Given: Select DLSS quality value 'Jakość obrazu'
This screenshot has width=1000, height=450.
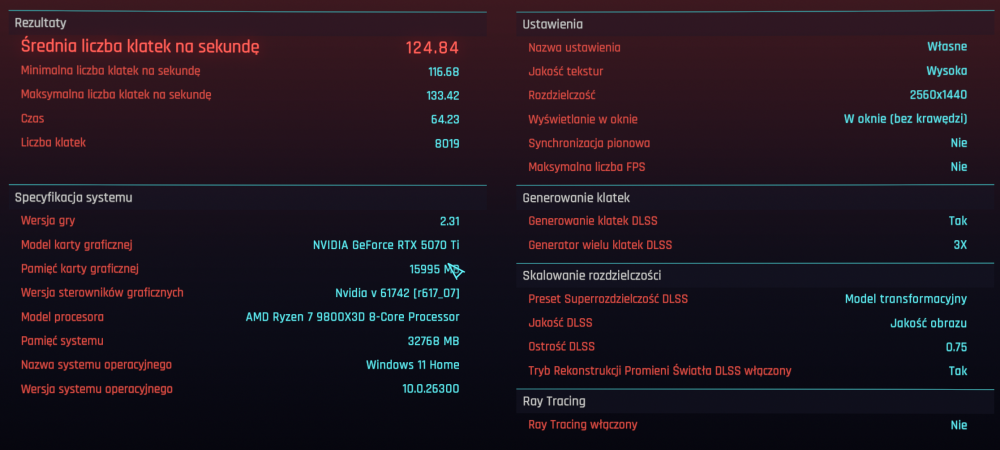Looking at the screenshot, I should tap(929, 323).
